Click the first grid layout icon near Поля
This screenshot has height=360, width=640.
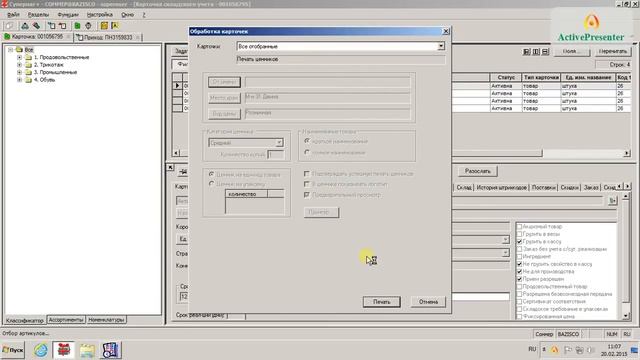(x=527, y=52)
